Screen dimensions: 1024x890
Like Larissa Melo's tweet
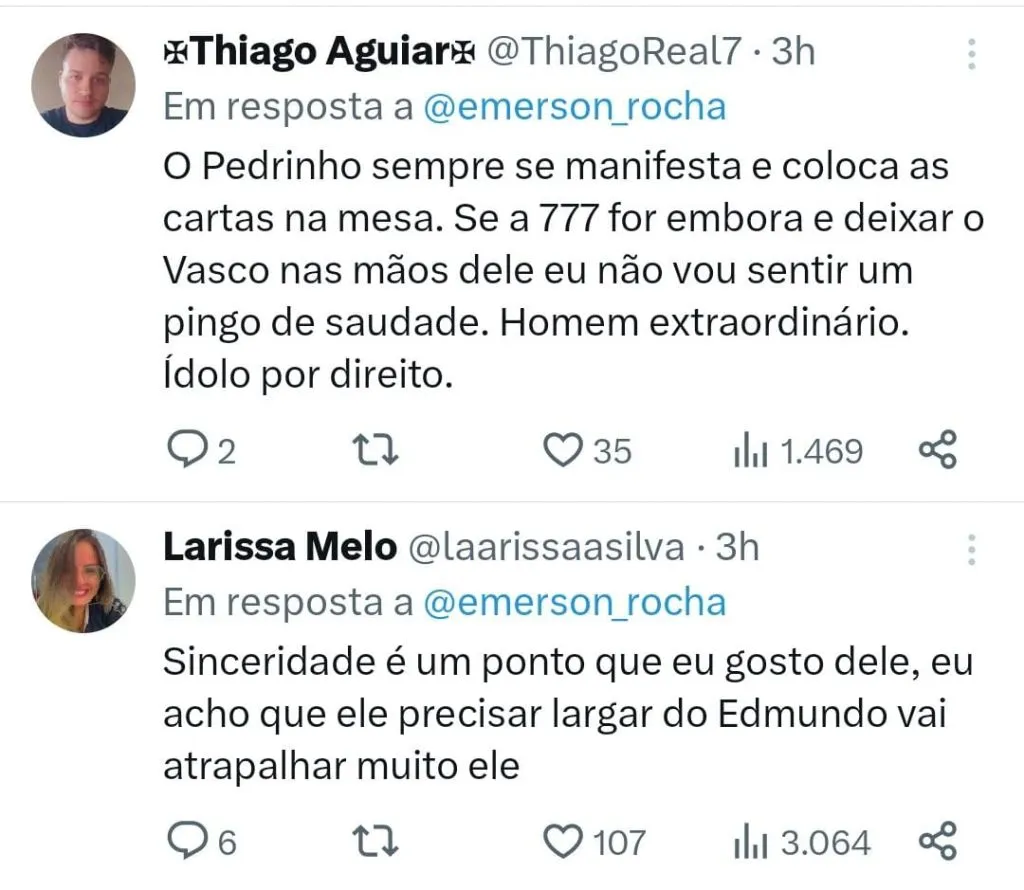pyautogui.click(x=562, y=841)
